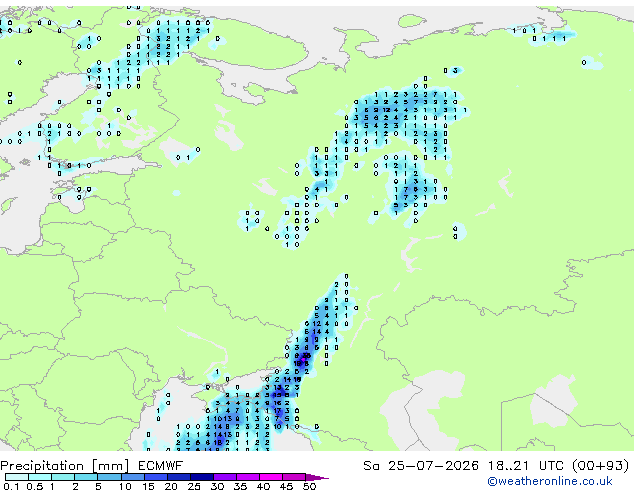Click the above-50 arrow end of legend
Viewport: 634px width, 490px height.
click(x=317, y=477)
